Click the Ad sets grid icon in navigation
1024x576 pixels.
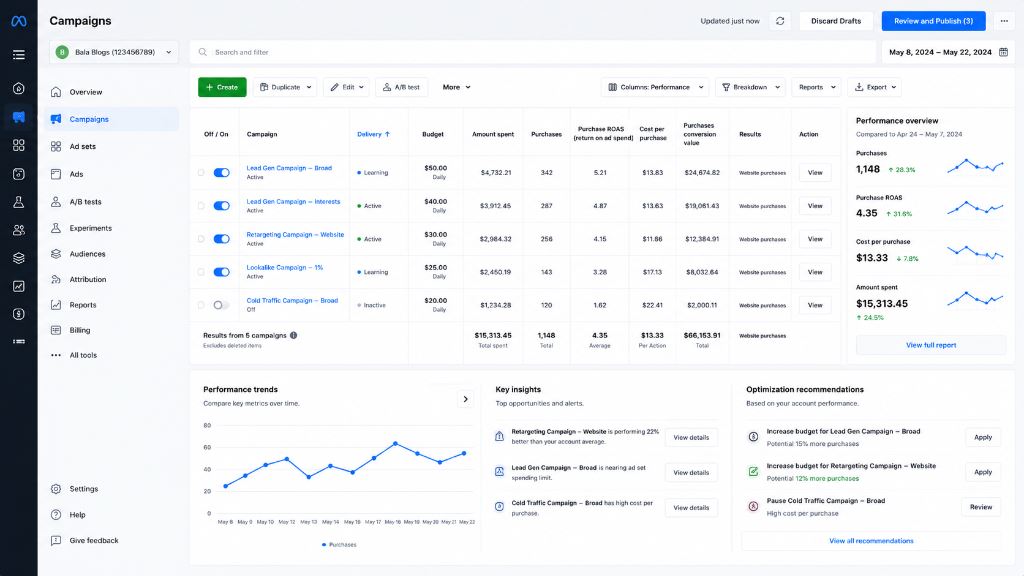click(x=56, y=146)
